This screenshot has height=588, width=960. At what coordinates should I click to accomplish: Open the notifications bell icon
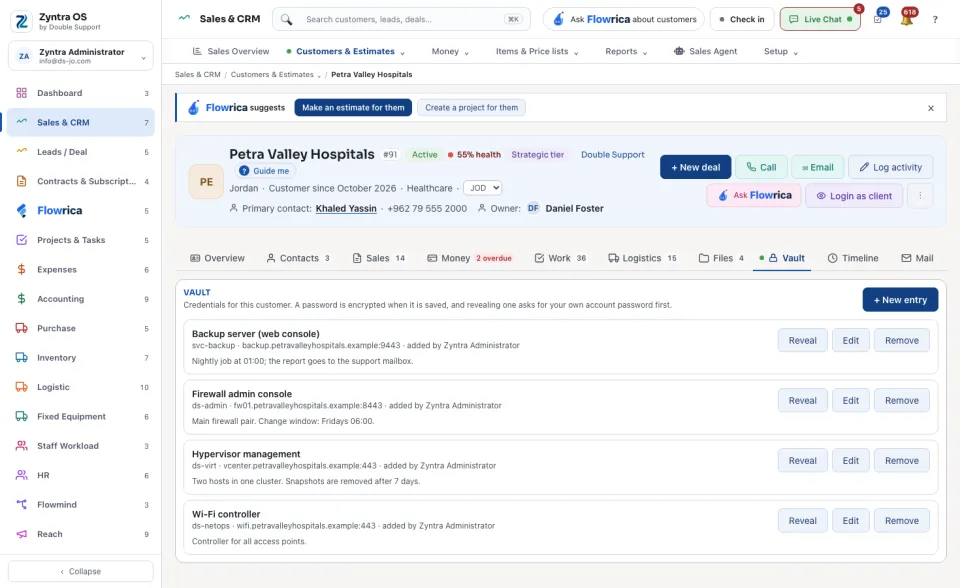tap(907, 19)
